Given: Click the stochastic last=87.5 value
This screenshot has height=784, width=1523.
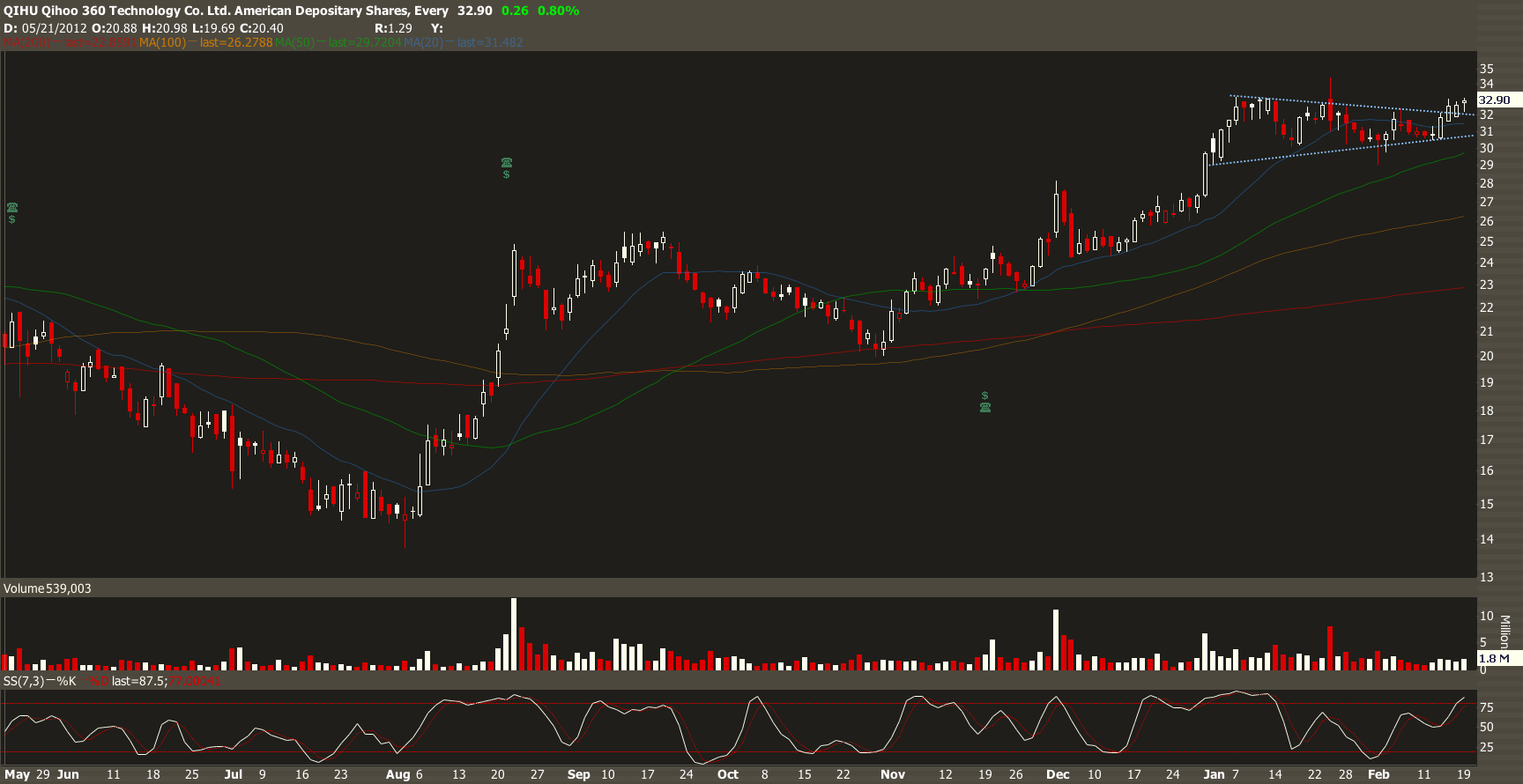Looking at the screenshot, I should pos(139,681).
